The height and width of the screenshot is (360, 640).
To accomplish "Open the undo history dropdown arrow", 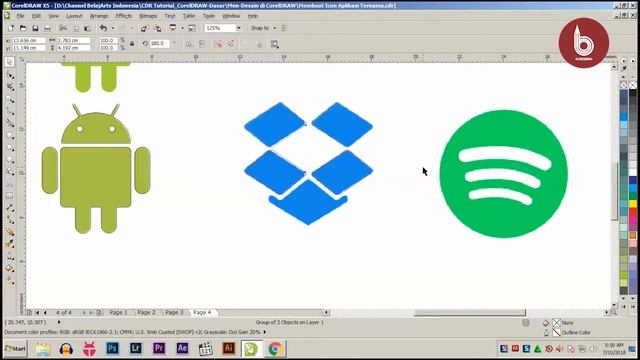I will coord(113,28).
